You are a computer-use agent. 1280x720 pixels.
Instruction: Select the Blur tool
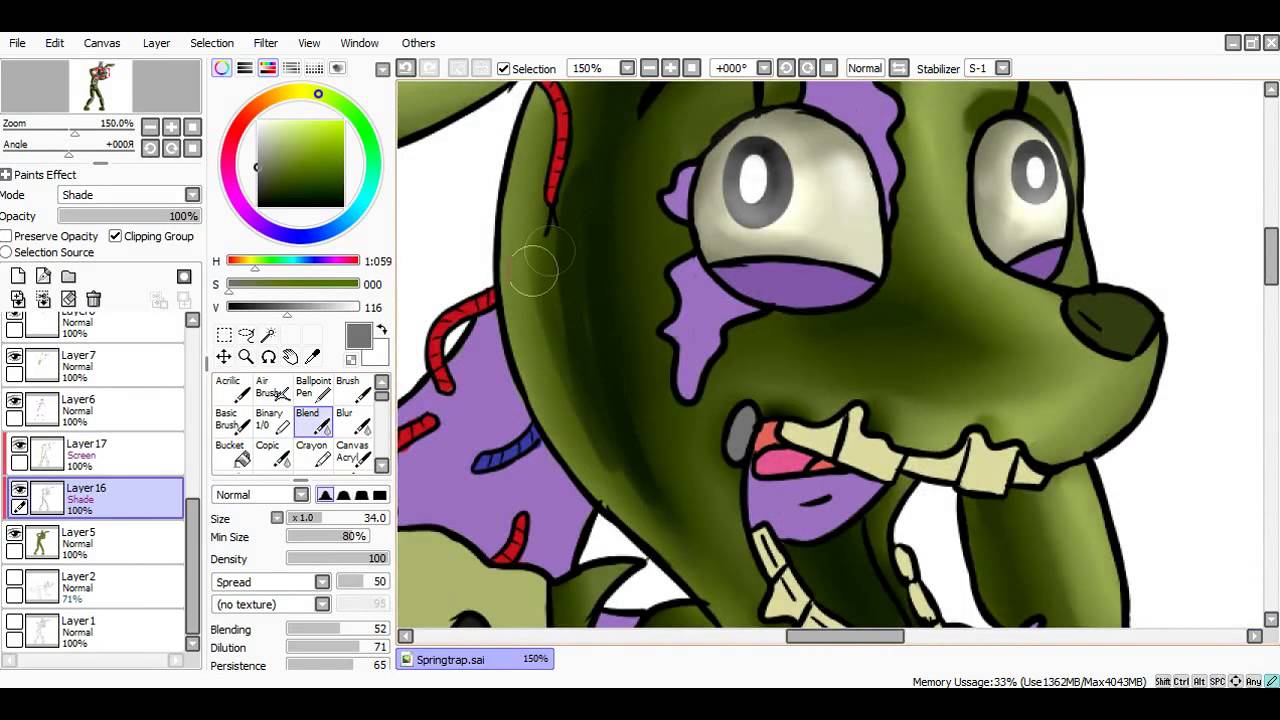353,420
